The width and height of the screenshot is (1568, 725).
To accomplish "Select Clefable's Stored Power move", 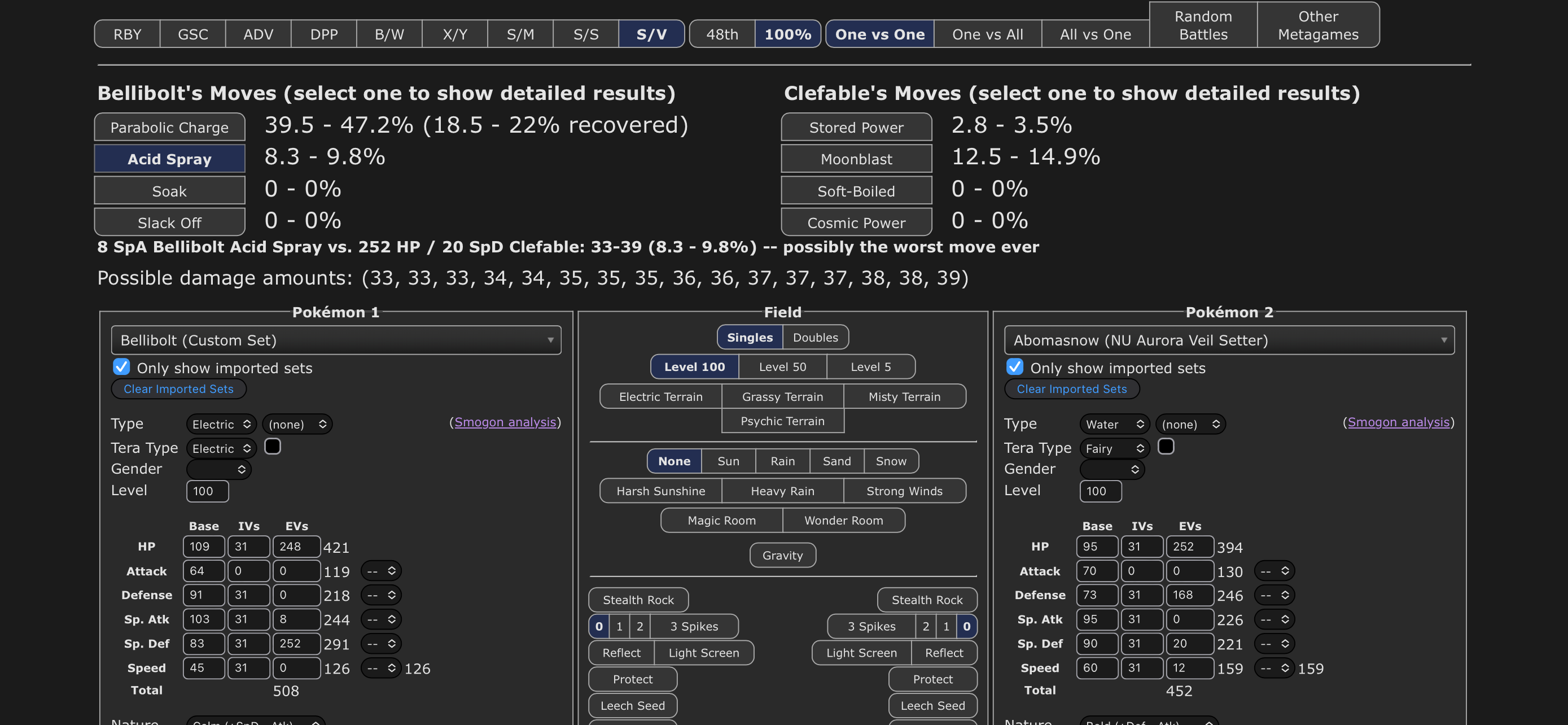I will tap(856, 127).
